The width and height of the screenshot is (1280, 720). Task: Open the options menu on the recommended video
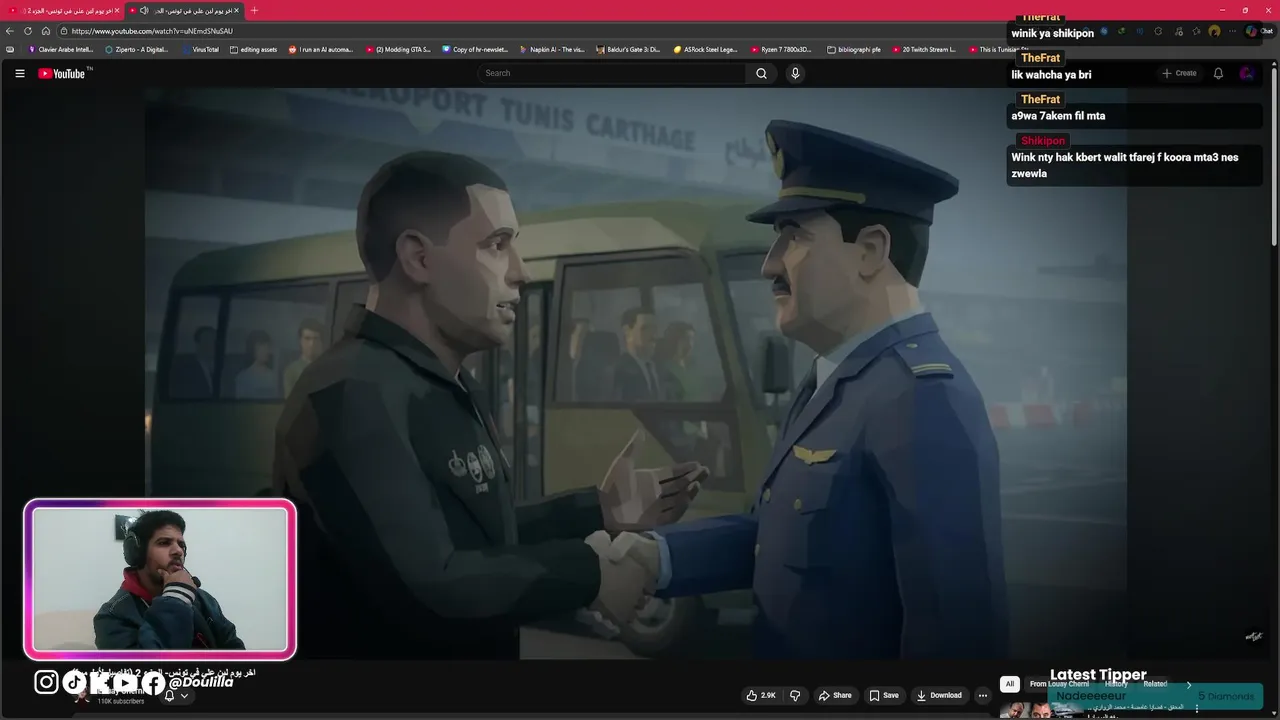pyautogui.click(x=1197, y=709)
